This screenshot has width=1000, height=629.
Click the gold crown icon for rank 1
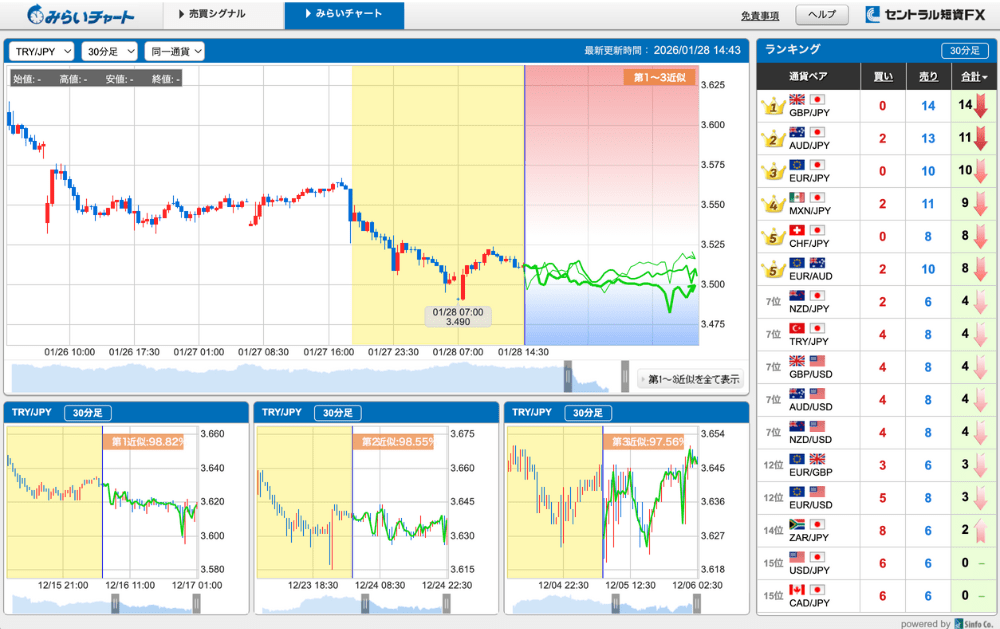pyautogui.click(x=772, y=106)
